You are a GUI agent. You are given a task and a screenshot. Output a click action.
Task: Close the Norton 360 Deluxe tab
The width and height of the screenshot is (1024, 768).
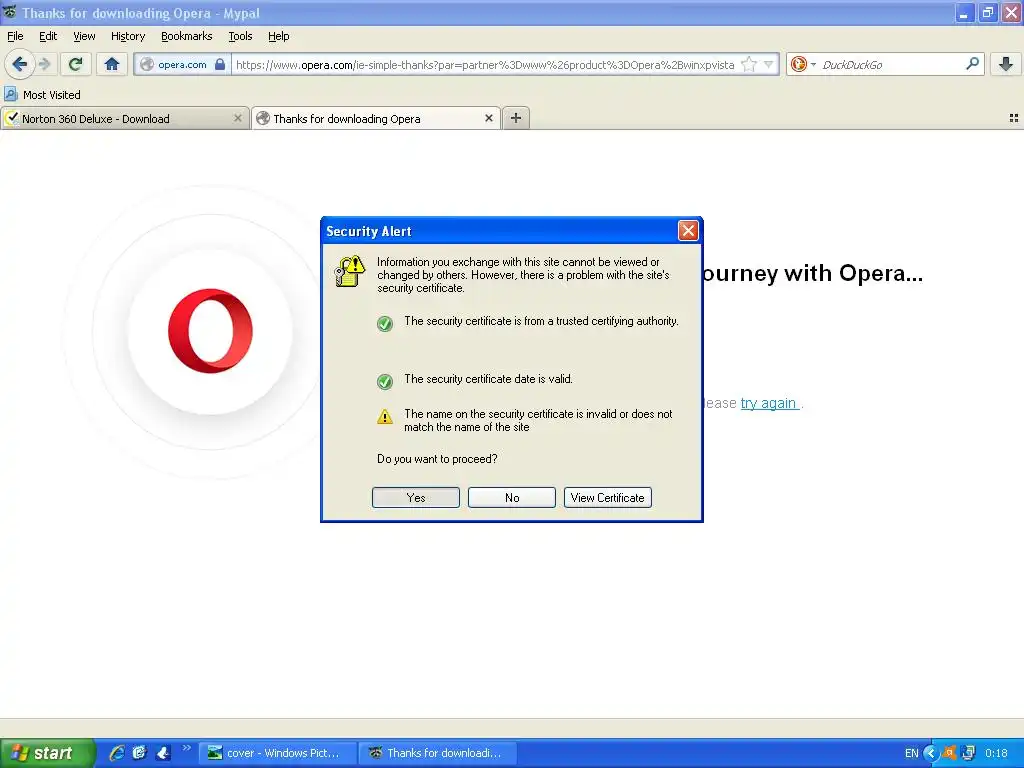[238, 118]
